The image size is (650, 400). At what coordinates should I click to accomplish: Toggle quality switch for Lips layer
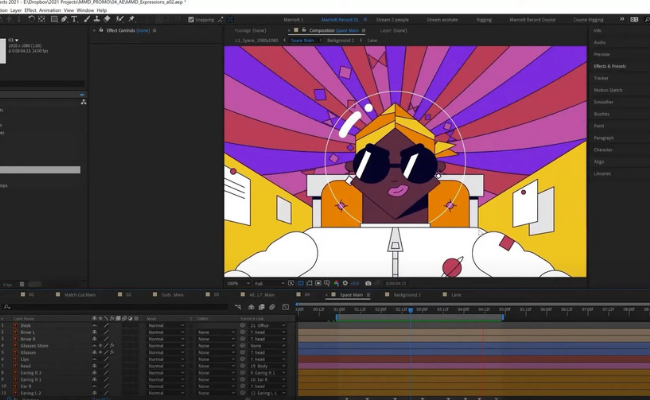click(106, 359)
